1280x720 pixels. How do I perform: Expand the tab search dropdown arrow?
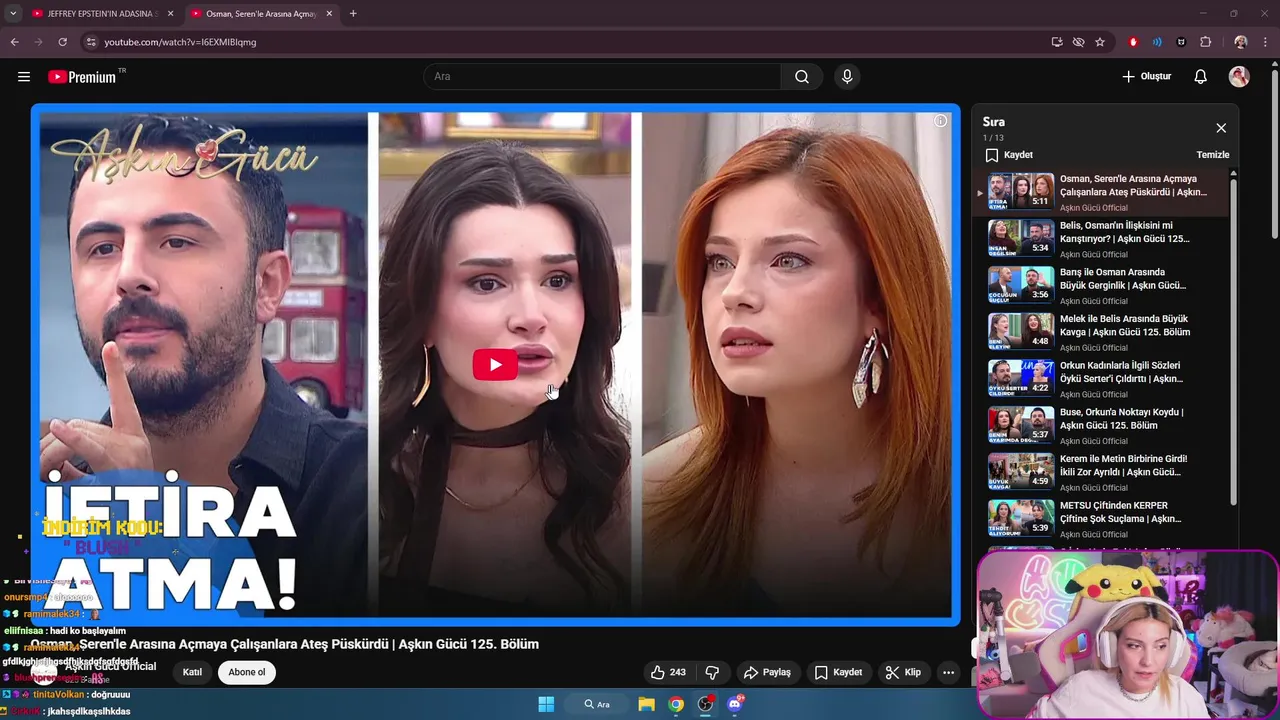click(12, 14)
